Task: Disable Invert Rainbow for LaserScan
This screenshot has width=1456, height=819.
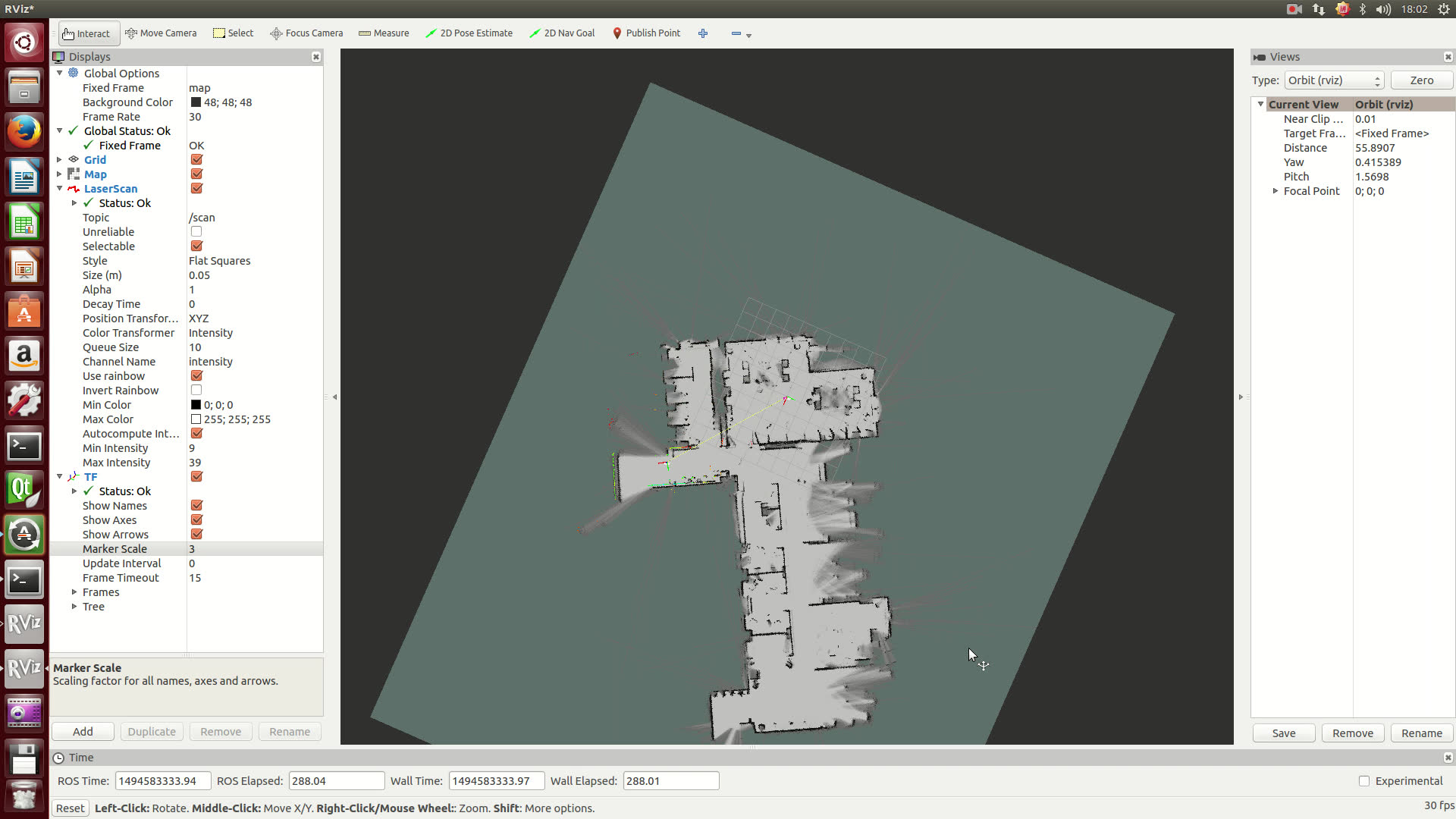Action: coord(196,390)
